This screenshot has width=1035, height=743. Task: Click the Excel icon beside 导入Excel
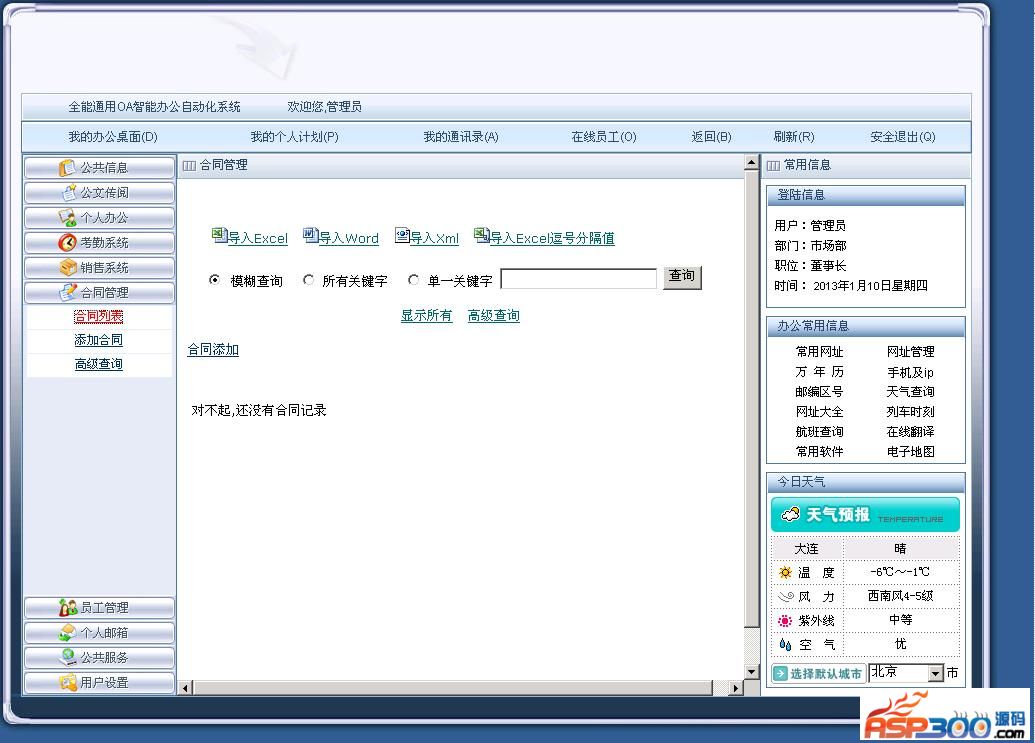coord(219,235)
